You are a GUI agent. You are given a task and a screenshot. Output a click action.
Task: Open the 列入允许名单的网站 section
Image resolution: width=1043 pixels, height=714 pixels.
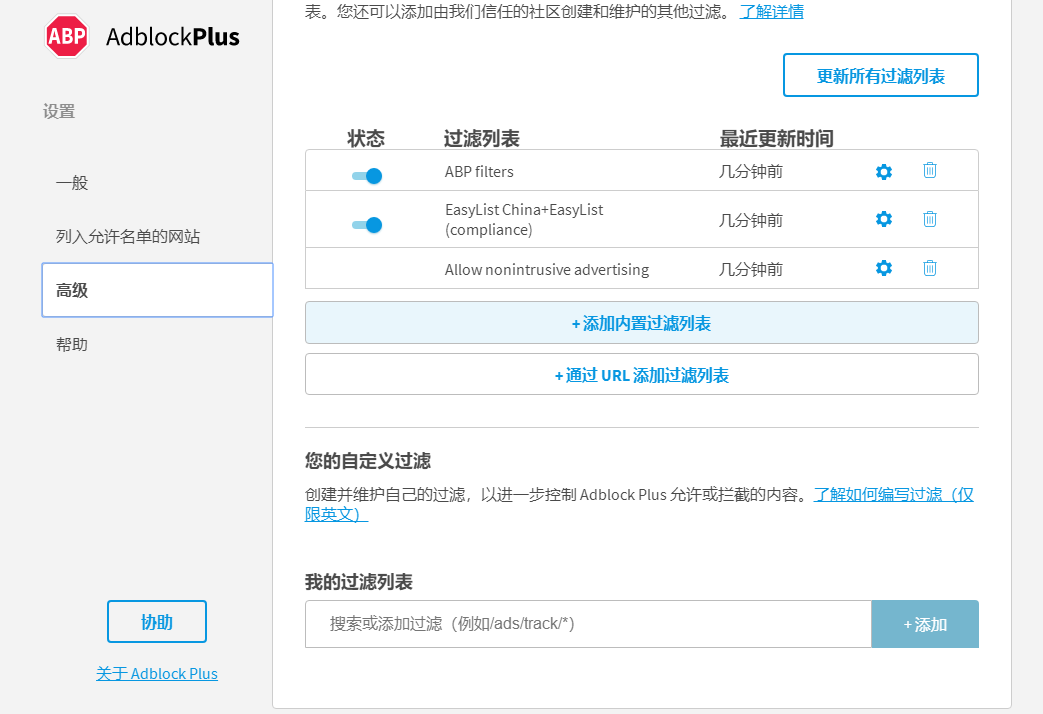[127, 237]
